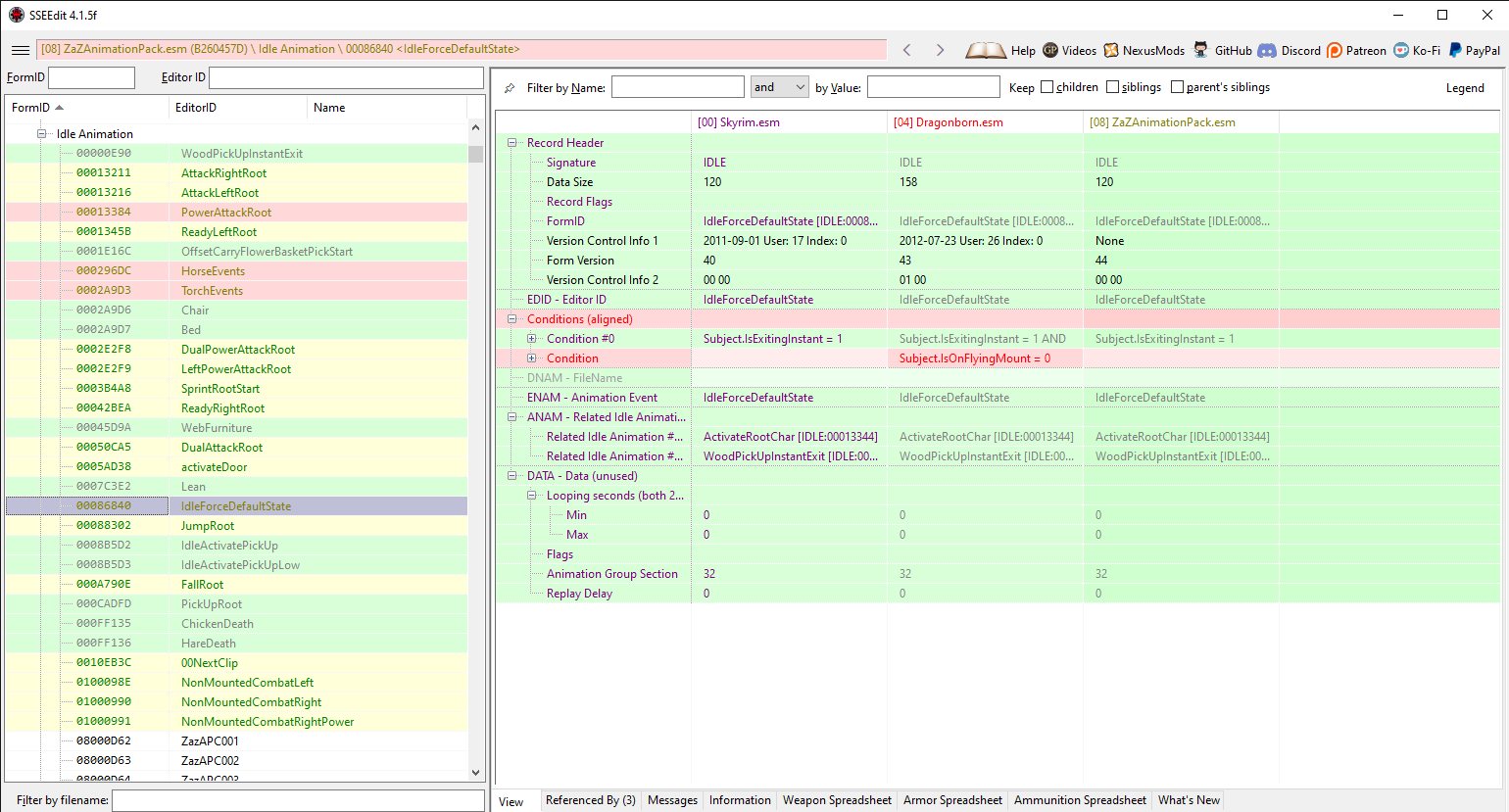This screenshot has height=812, width=1509.
Task: Click the pin icon beside Filter by Name
Action: [x=510, y=88]
